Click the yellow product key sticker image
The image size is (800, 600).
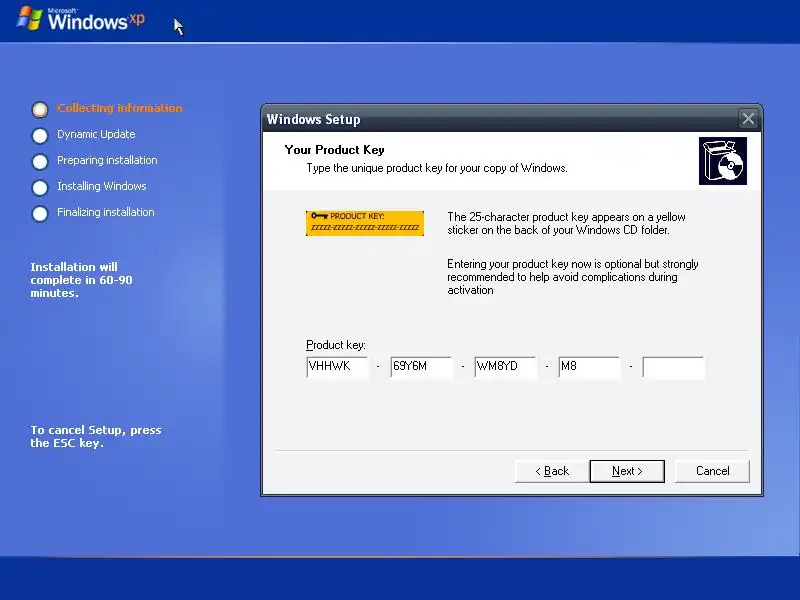pos(365,223)
